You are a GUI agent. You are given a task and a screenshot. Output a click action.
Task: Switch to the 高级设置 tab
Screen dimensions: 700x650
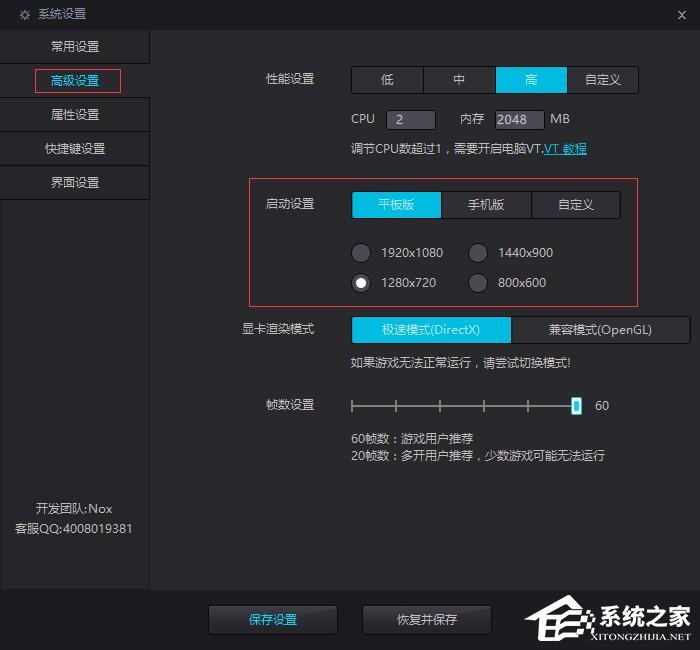click(75, 81)
